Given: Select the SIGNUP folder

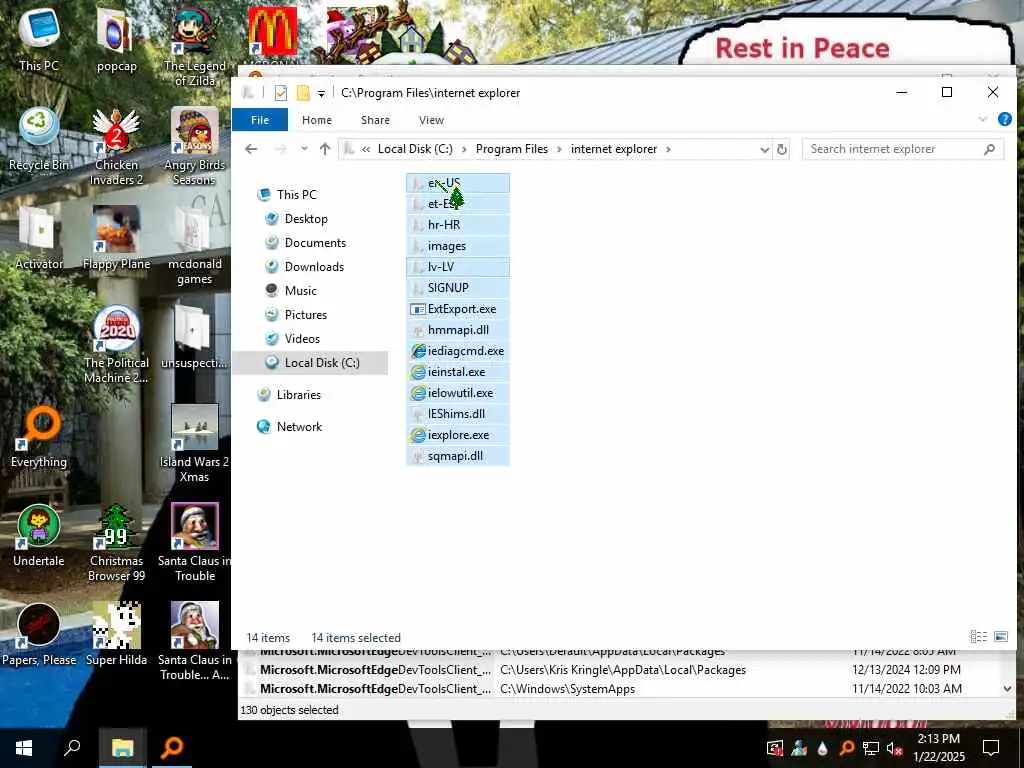Looking at the screenshot, I should pyautogui.click(x=458, y=288).
